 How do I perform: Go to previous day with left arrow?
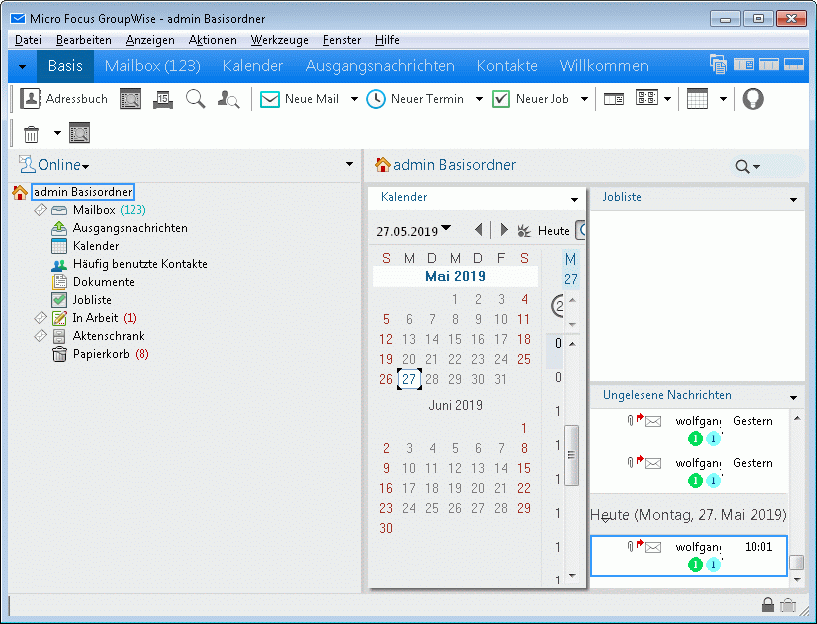pos(478,230)
